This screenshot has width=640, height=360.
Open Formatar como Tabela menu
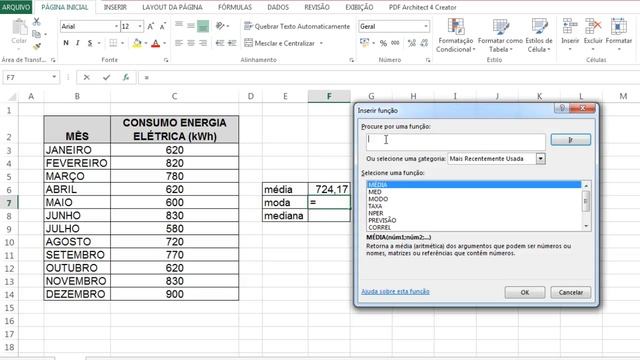pyautogui.click(x=500, y=36)
